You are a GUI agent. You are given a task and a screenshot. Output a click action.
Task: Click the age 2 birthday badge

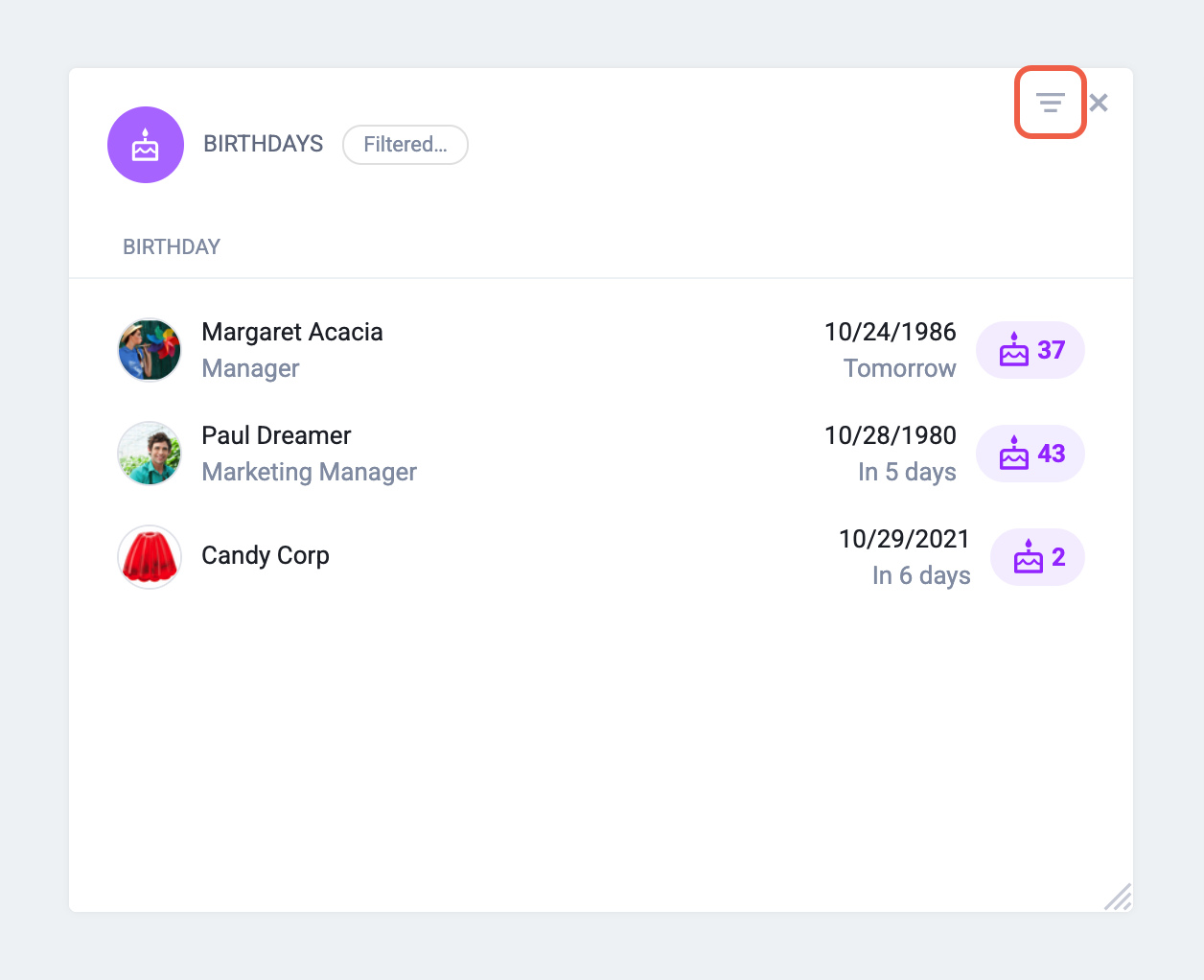(1037, 557)
